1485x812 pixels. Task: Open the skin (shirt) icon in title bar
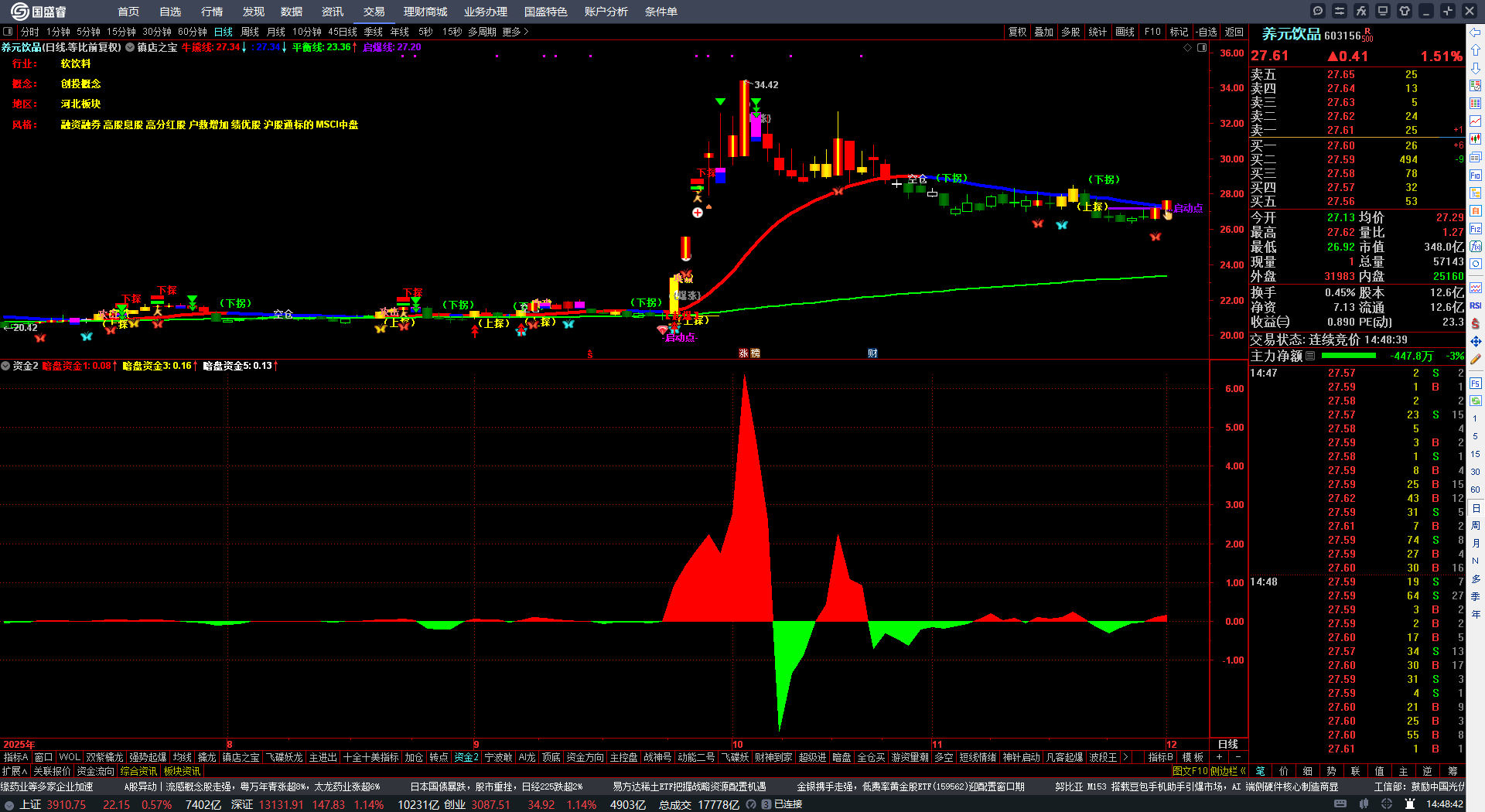click(x=1405, y=11)
